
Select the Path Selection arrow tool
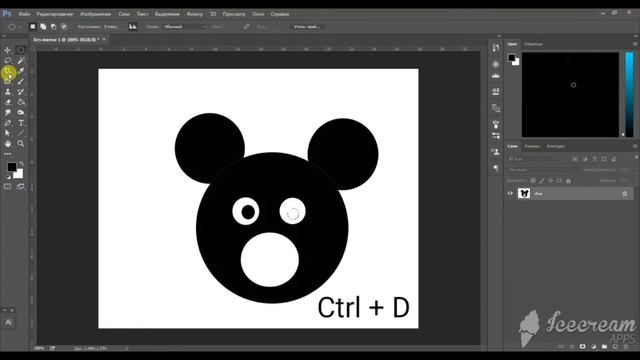7,133
